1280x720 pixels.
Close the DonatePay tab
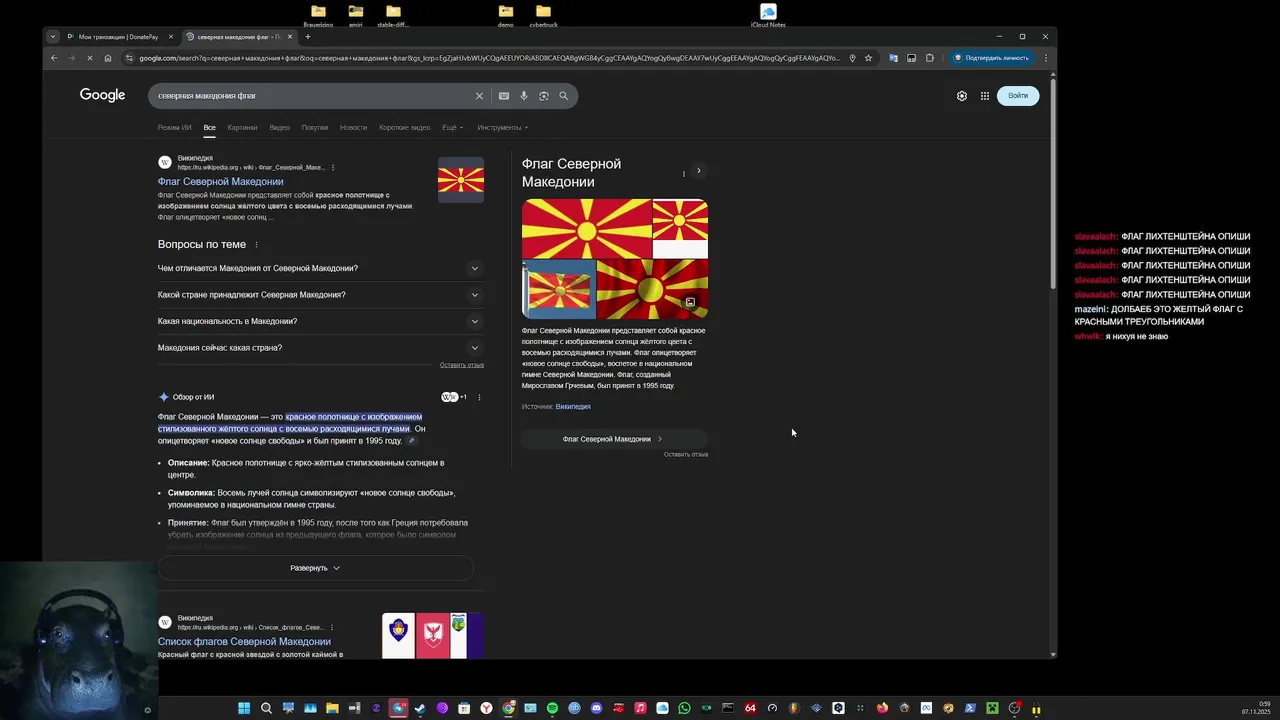(171, 37)
